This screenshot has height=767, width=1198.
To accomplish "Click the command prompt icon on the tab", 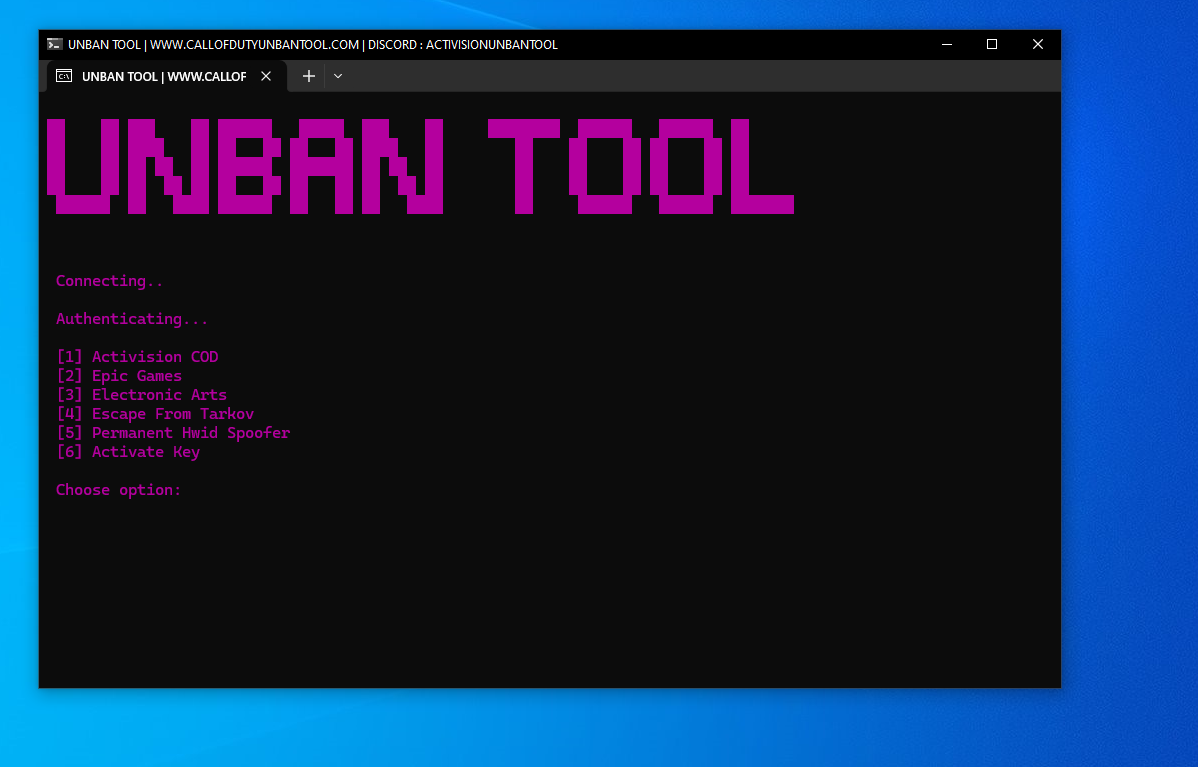I will (x=64, y=76).
